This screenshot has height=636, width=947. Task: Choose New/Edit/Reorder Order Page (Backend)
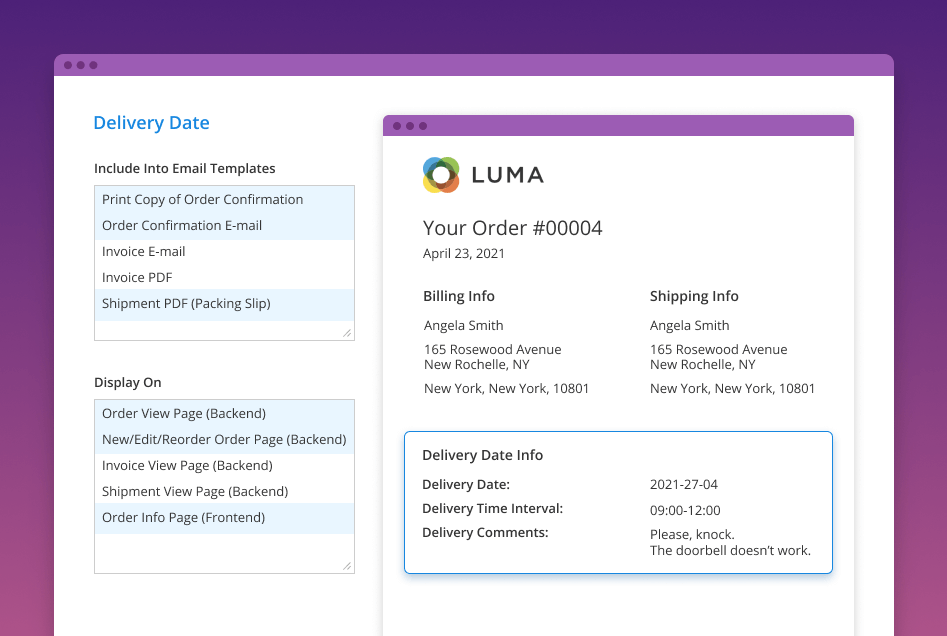[x=224, y=439]
